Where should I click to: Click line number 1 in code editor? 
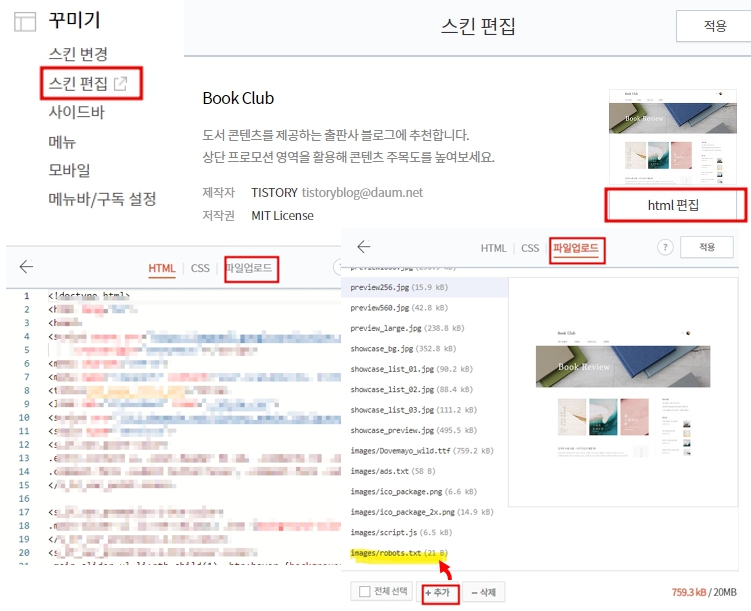pyautogui.click(x=27, y=296)
